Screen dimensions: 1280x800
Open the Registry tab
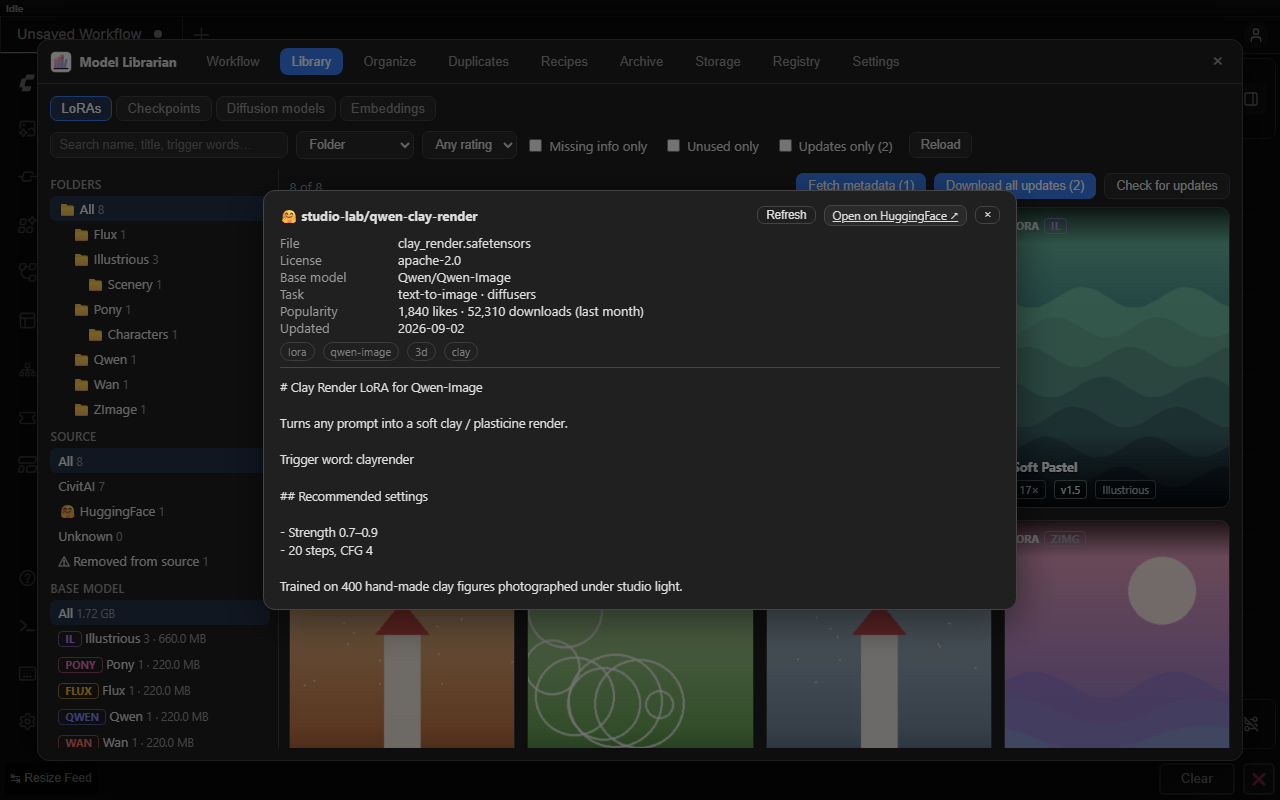(x=796, y=61)
